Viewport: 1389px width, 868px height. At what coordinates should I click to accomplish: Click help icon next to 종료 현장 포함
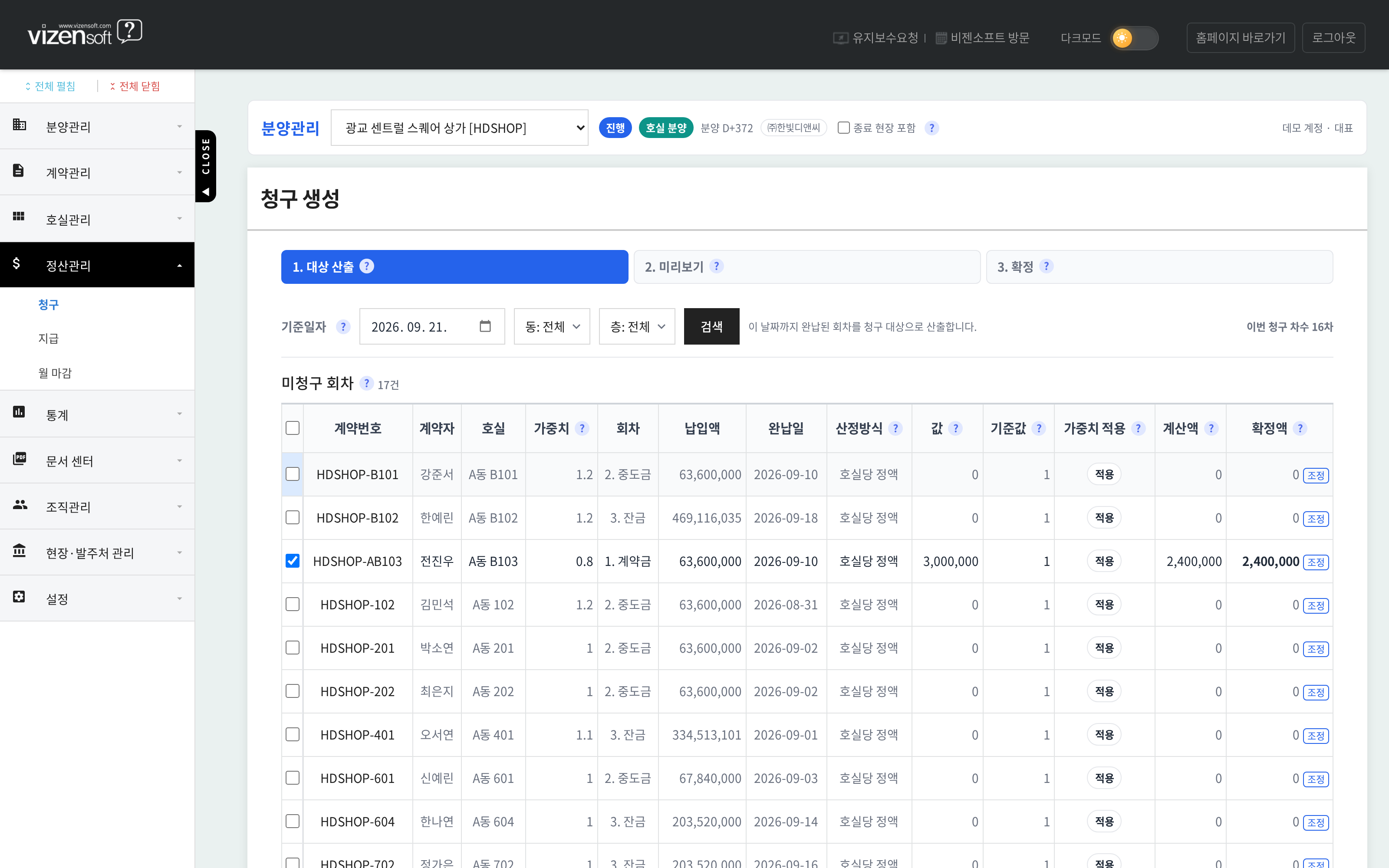coord(931,128)
